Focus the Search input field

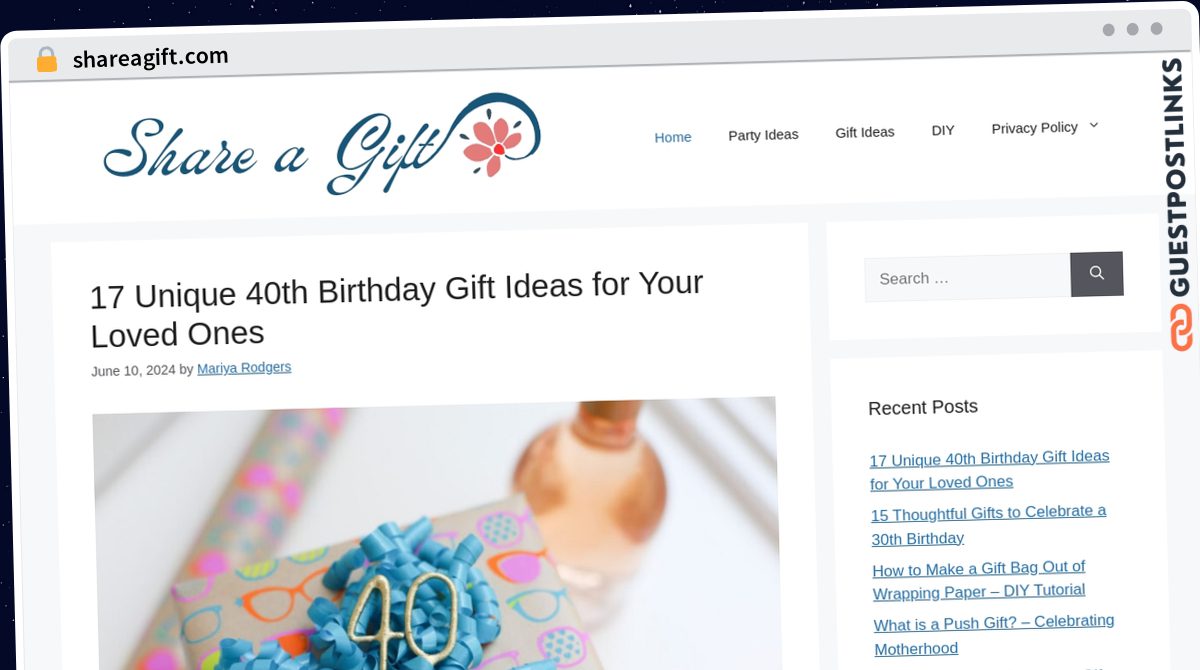coord(968,278)
